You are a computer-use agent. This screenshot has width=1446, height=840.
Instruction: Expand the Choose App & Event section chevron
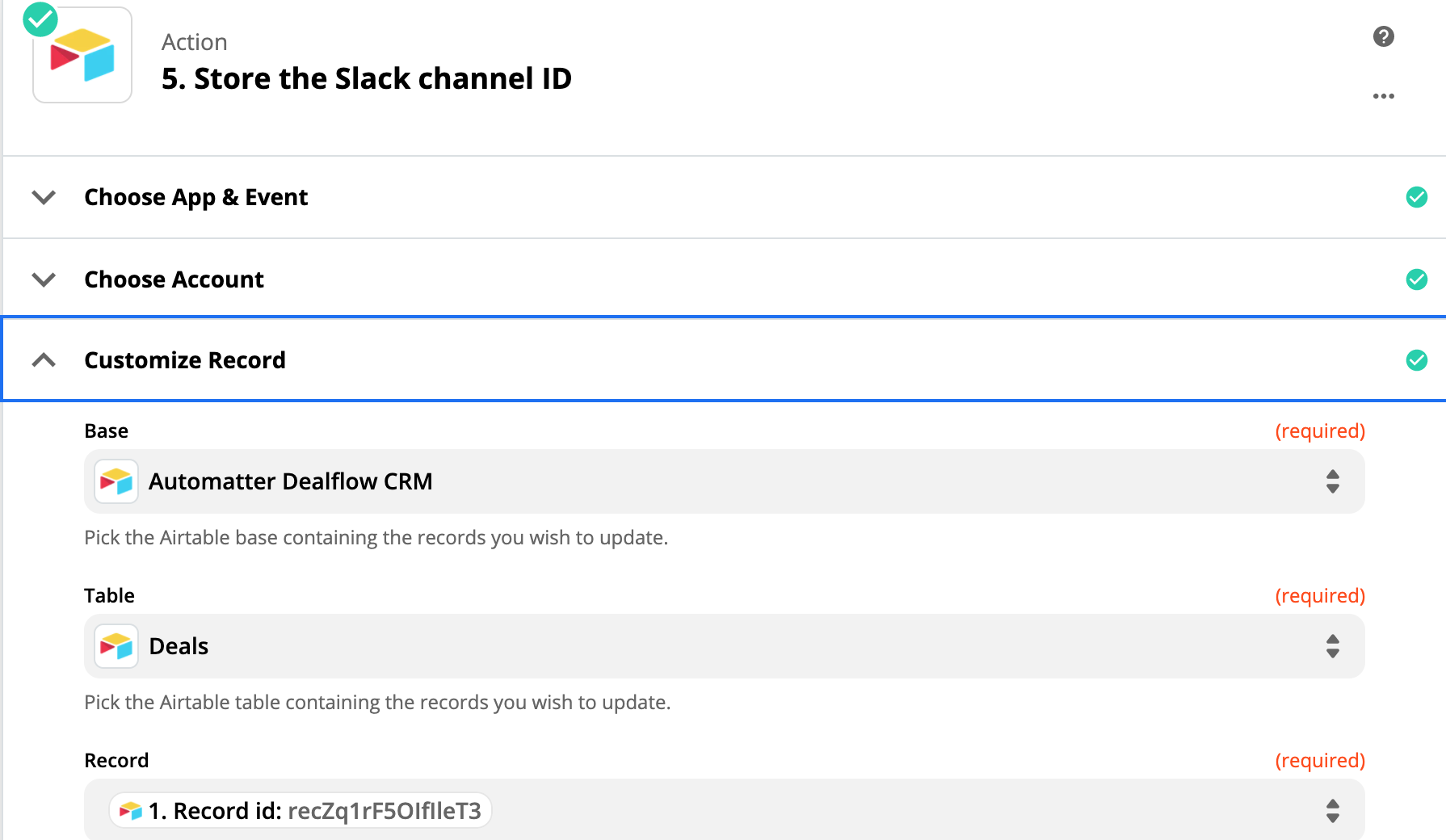click(44, 197)
